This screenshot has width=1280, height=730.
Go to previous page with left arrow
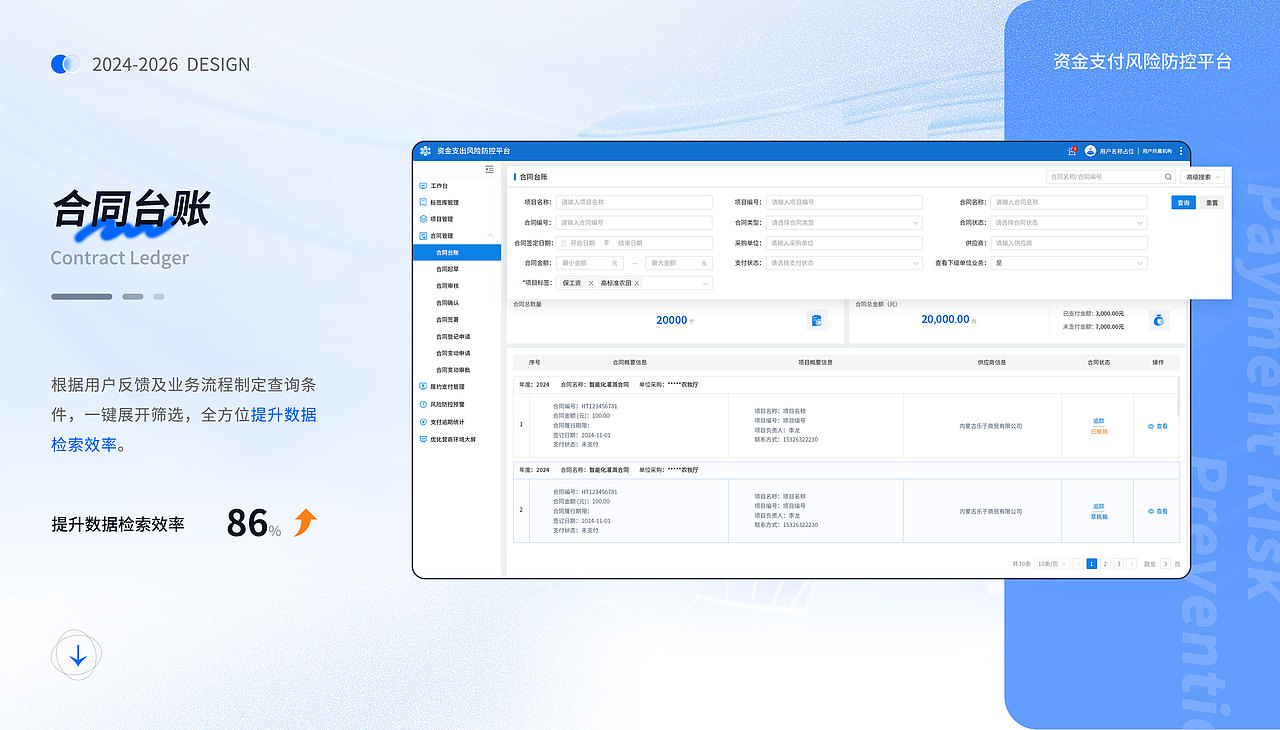[x=1078, y=564]
